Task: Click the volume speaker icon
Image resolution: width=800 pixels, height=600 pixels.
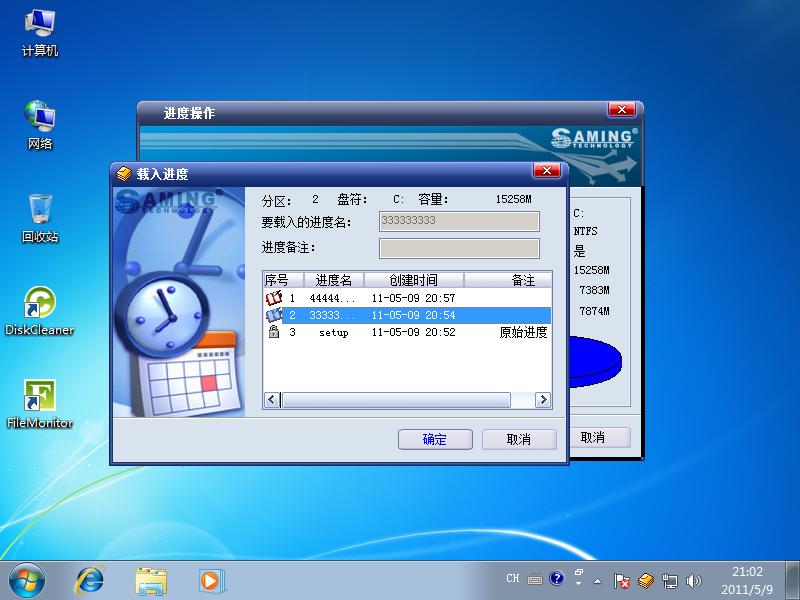Action: coord(693,579)
